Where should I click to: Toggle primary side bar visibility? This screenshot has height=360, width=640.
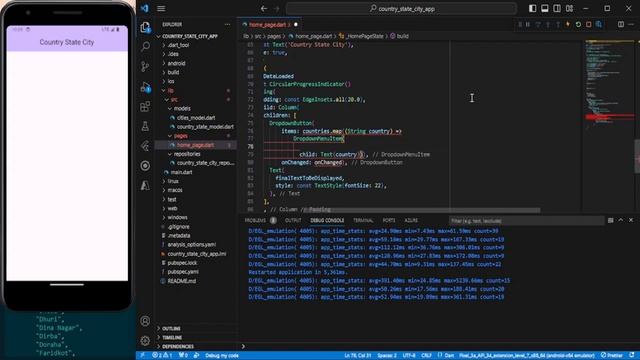(x=533, y=8)
